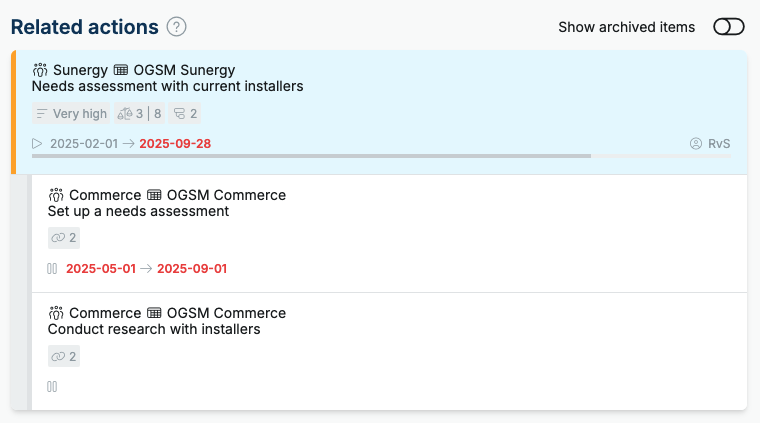Click the link badge under Conduct research with installers
The height and width of the screenshot is (423, 760).
(x=63, y=356)
